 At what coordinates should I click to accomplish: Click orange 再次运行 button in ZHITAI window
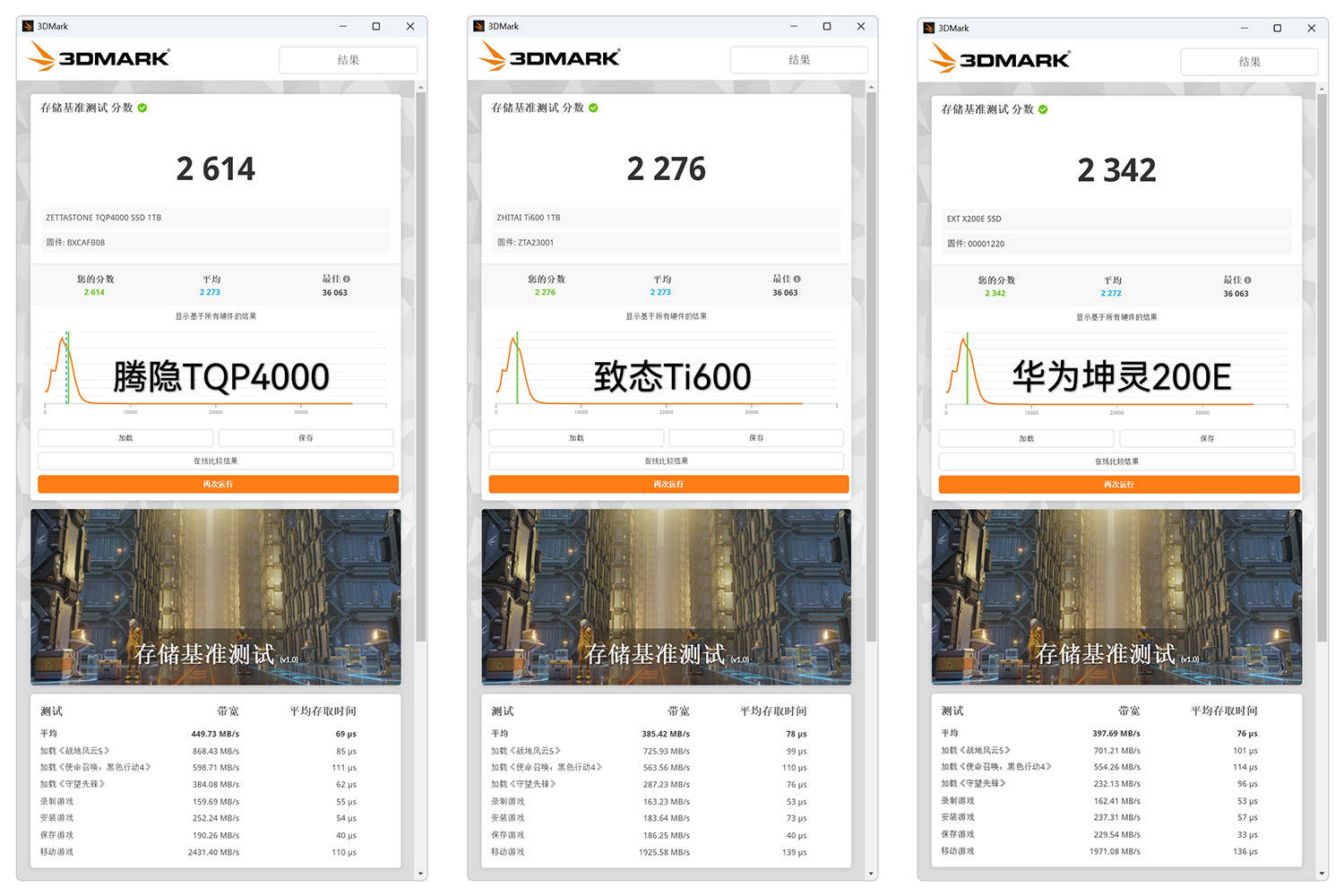668,484
